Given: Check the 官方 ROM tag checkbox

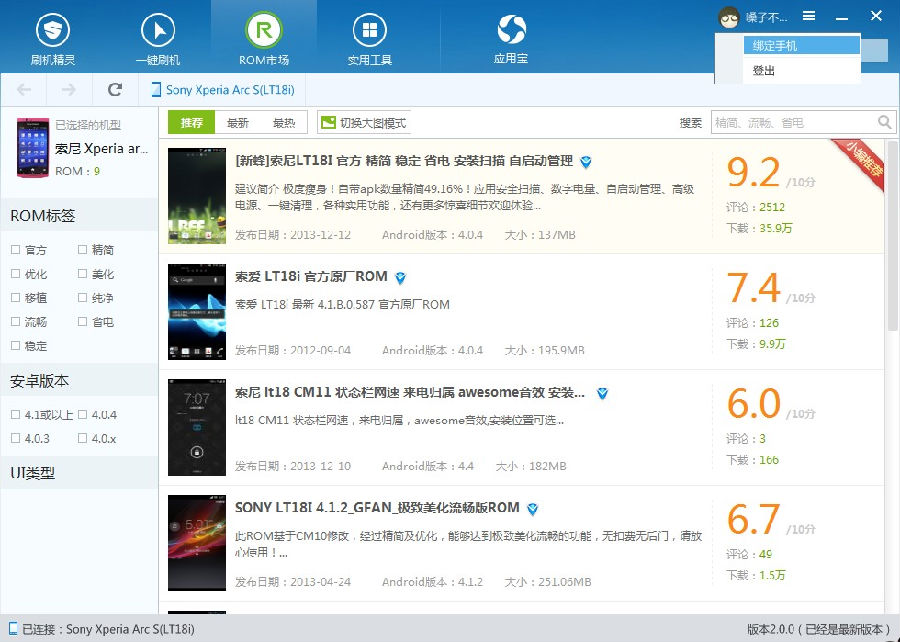Looking at the screenshot, I should (x=15, y=250).
